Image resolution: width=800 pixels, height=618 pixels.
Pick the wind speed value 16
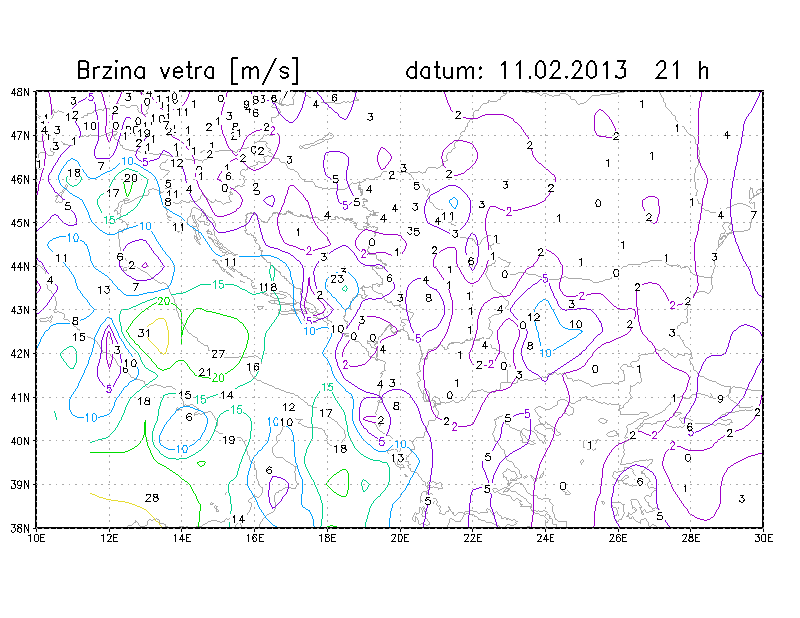tap(253, 367)
